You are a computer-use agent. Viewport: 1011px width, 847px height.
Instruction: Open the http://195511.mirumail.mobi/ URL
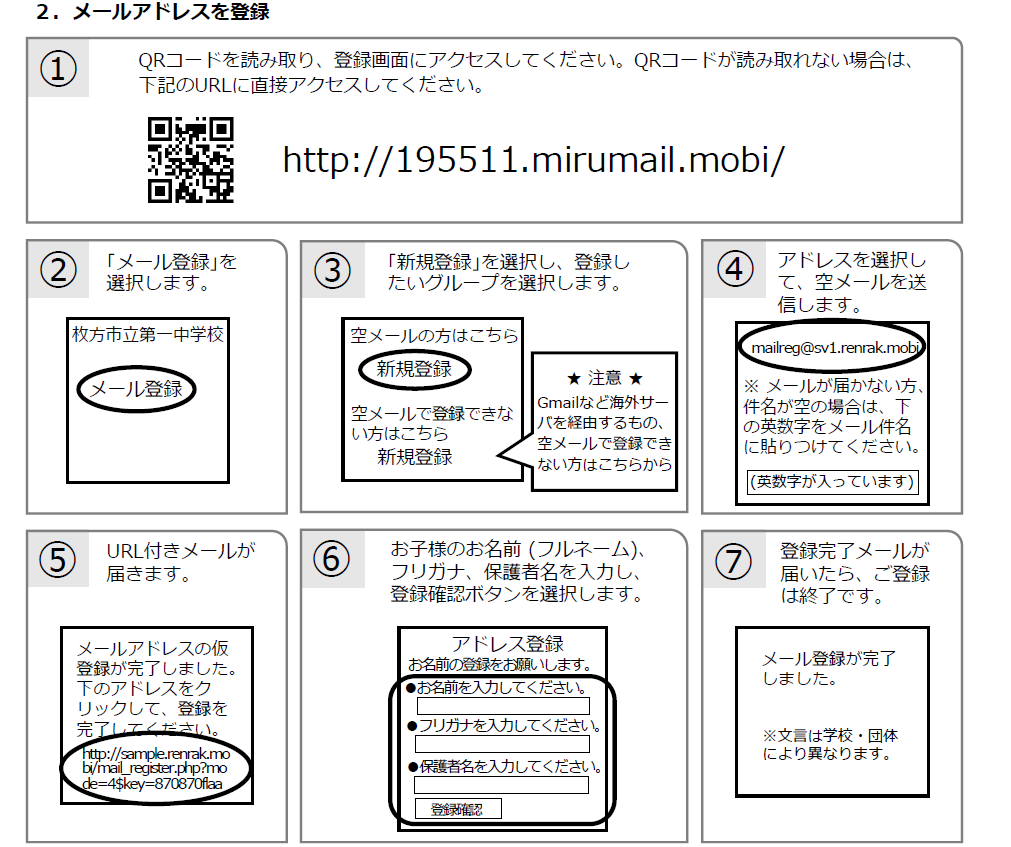534,160
